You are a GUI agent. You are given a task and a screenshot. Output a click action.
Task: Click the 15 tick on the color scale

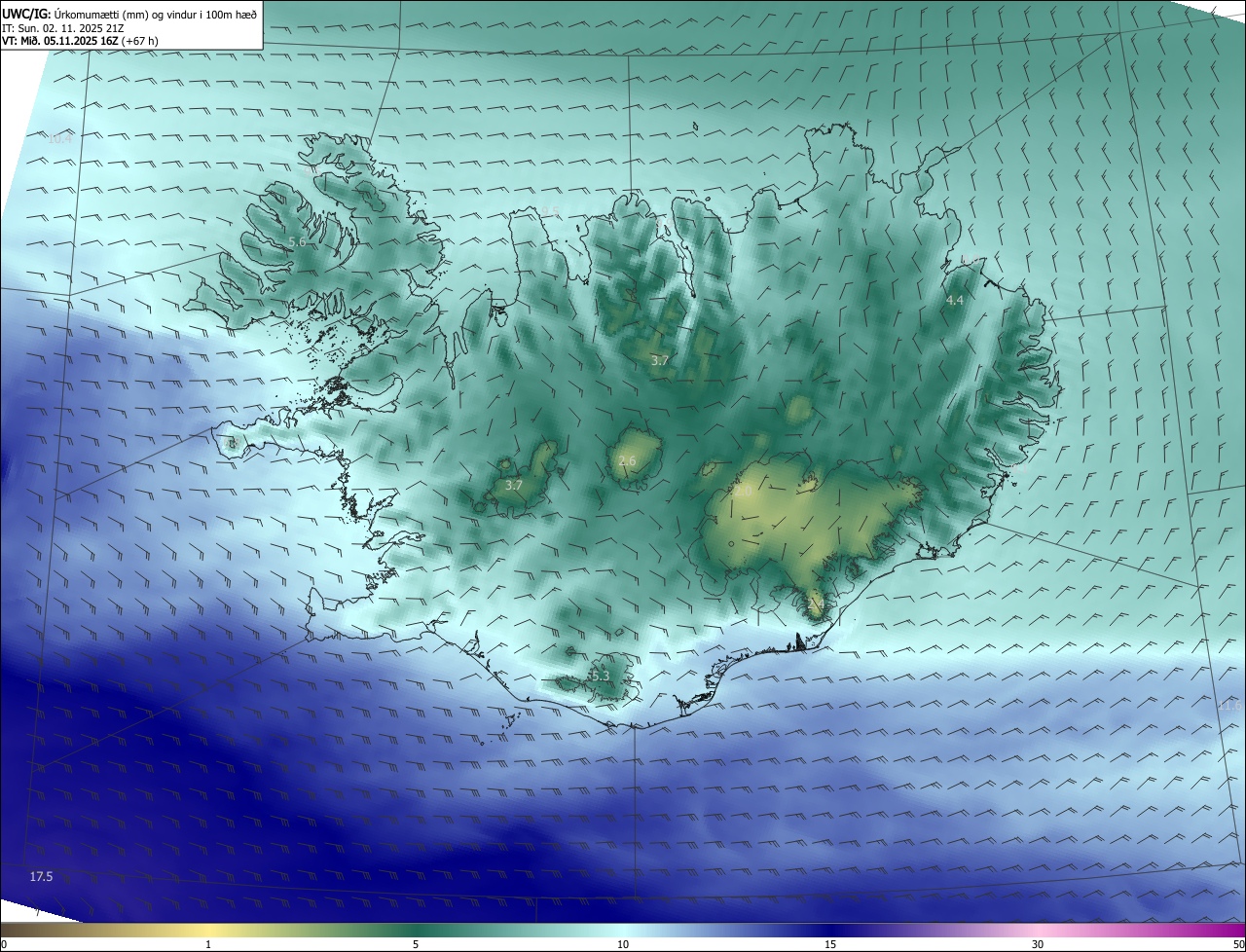click(830, 944)
